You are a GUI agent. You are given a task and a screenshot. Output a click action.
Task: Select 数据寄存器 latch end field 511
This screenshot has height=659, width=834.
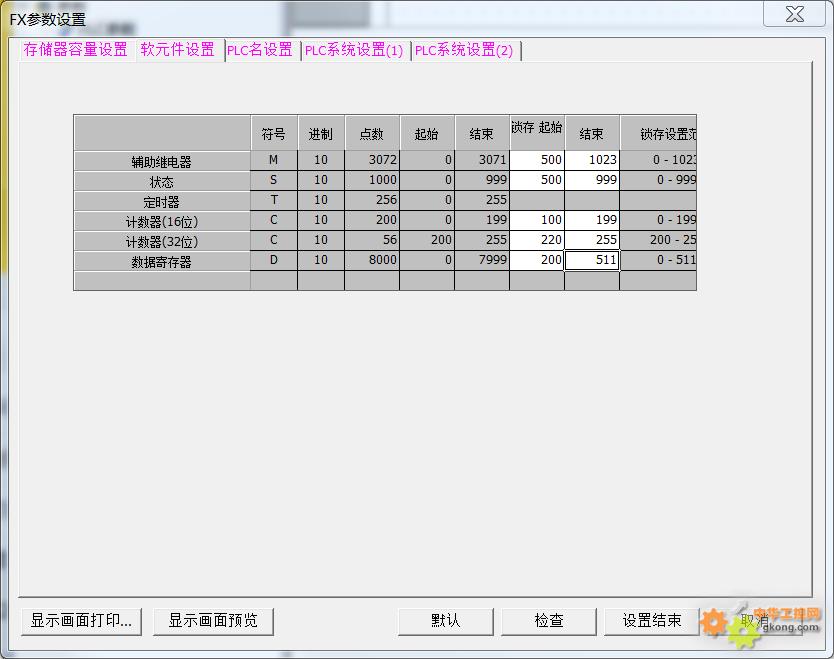pyautogui.click(x=592, y=260)
